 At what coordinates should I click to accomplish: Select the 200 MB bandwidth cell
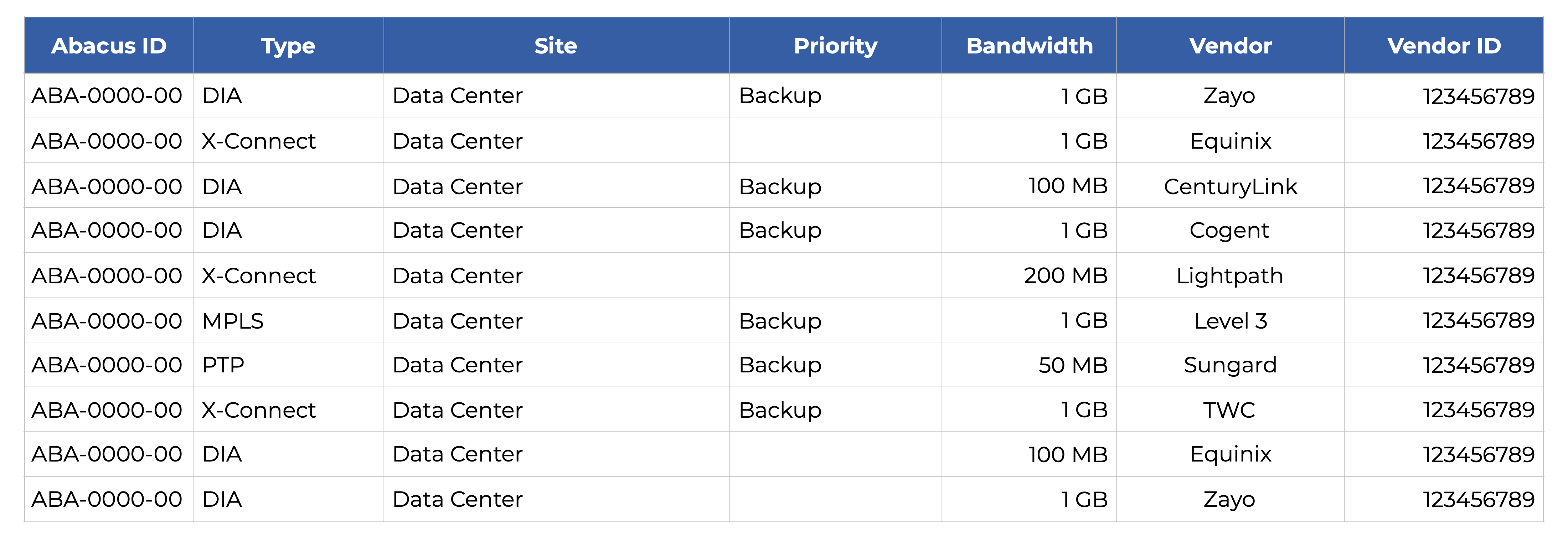coord(1065,275)
